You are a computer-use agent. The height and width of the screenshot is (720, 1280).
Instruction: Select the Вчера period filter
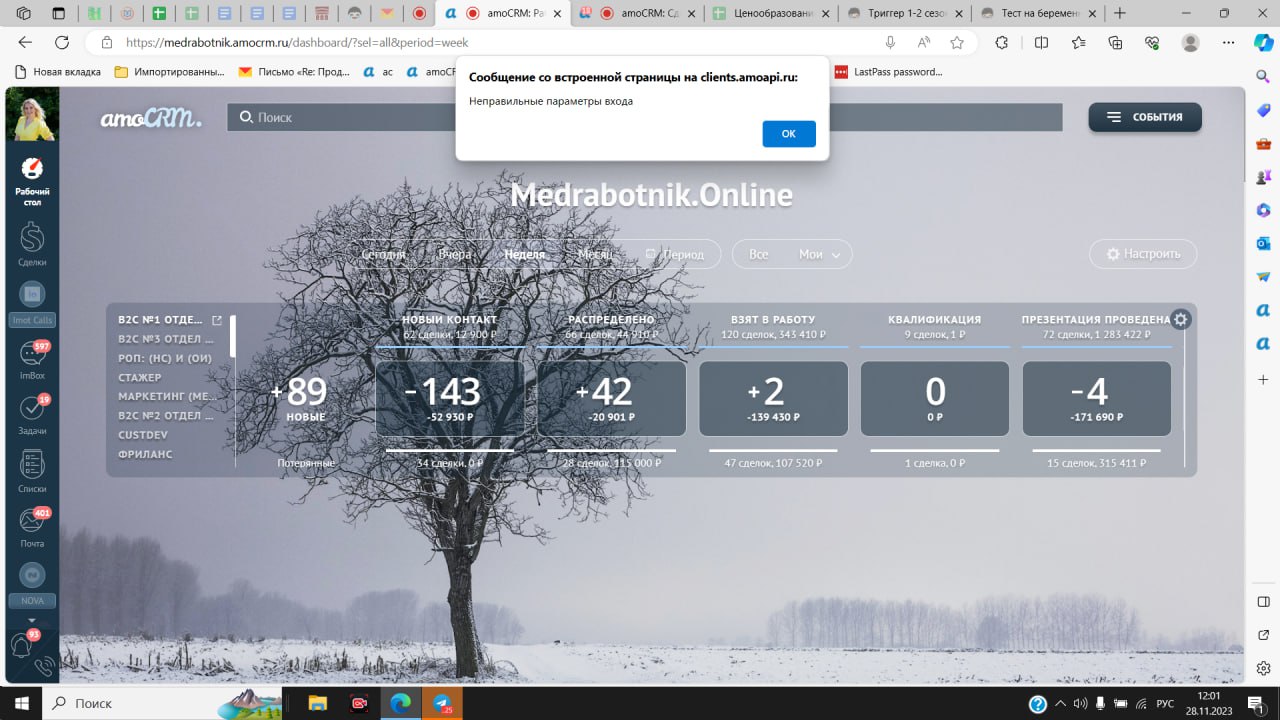(x=454, y=254)
